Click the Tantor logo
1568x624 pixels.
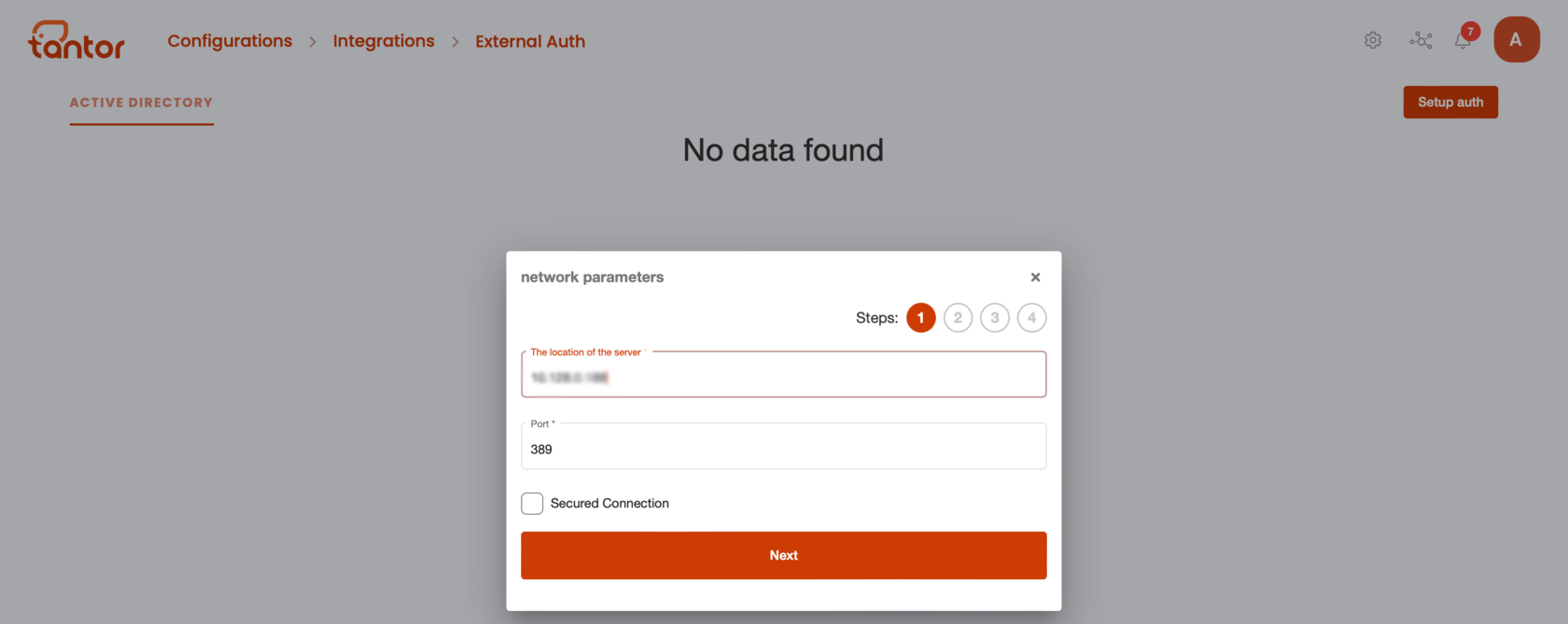[77, 40]
